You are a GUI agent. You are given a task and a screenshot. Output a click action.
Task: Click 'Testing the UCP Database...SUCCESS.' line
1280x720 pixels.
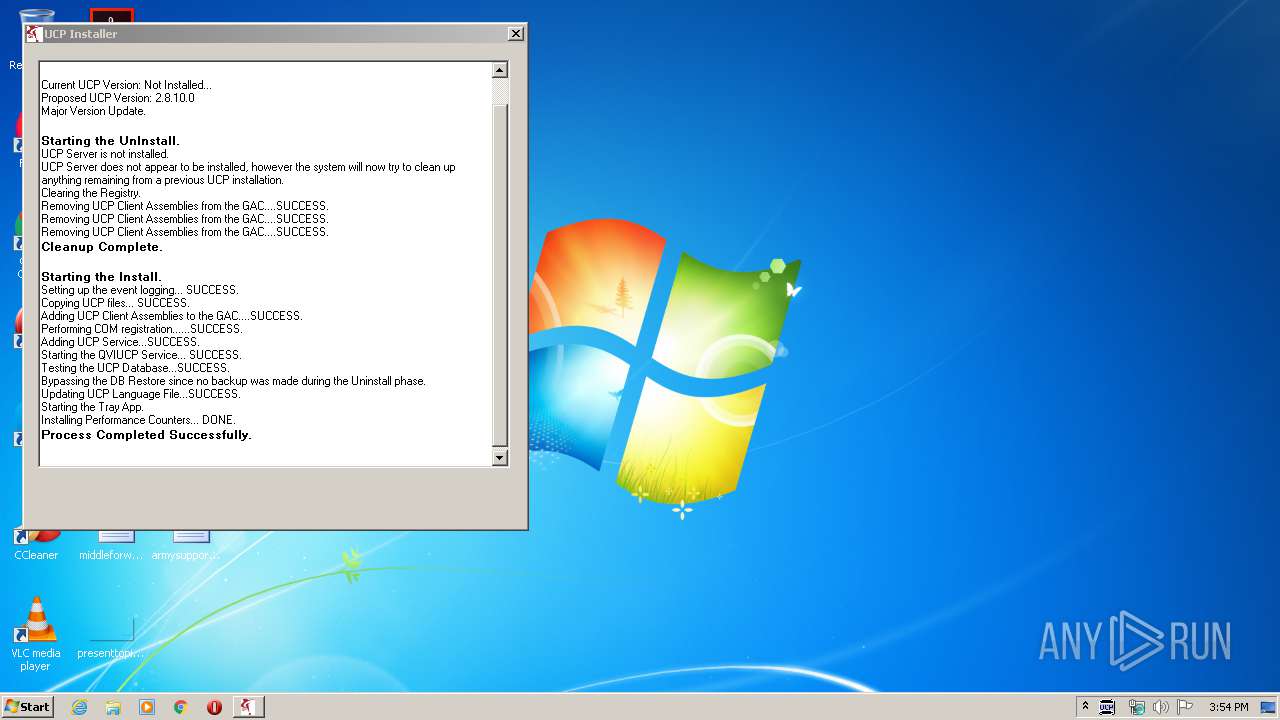(x=135, y=368)
